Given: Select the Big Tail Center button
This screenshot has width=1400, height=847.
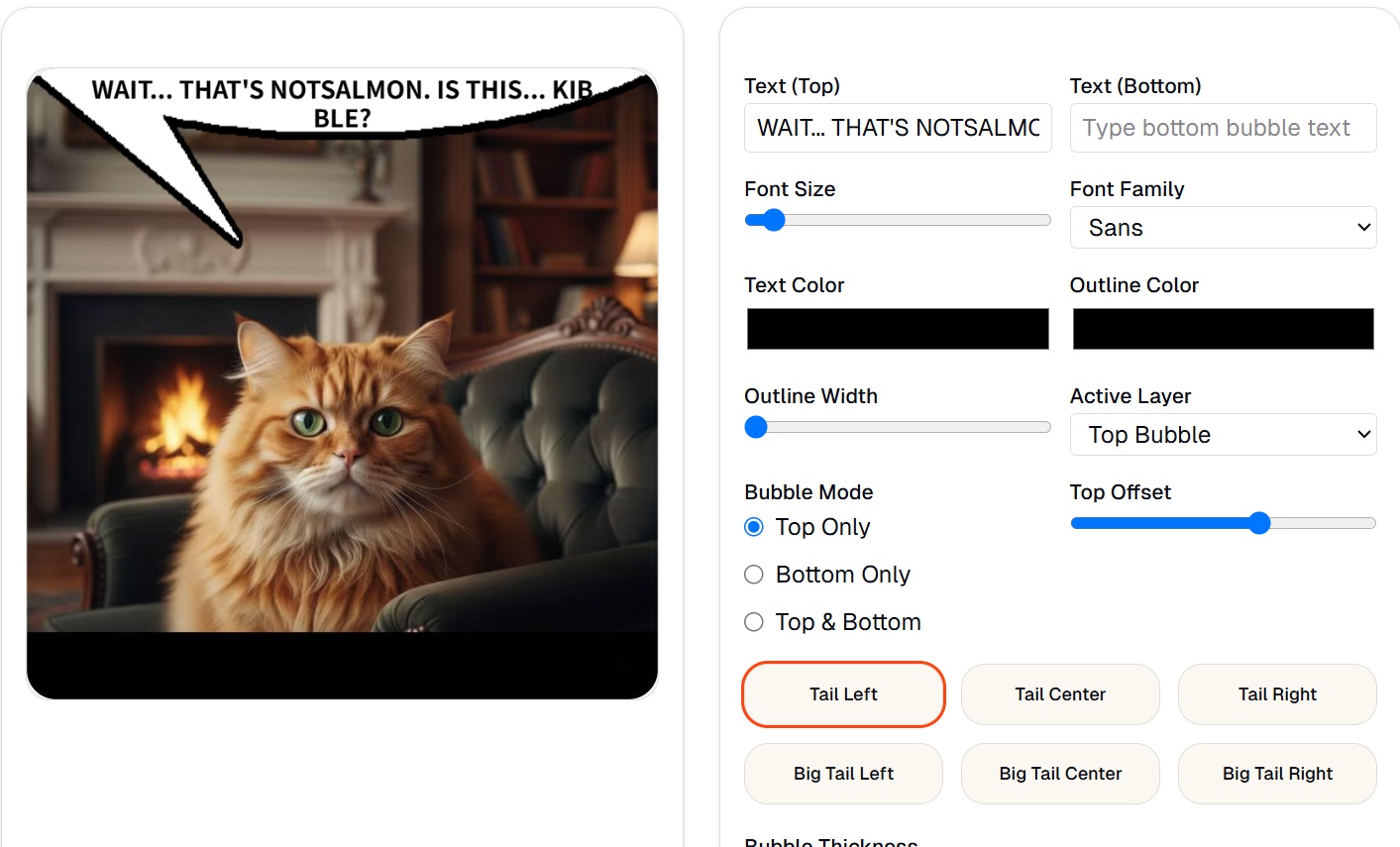Looking at the screenshot, I should point(1060,774).
